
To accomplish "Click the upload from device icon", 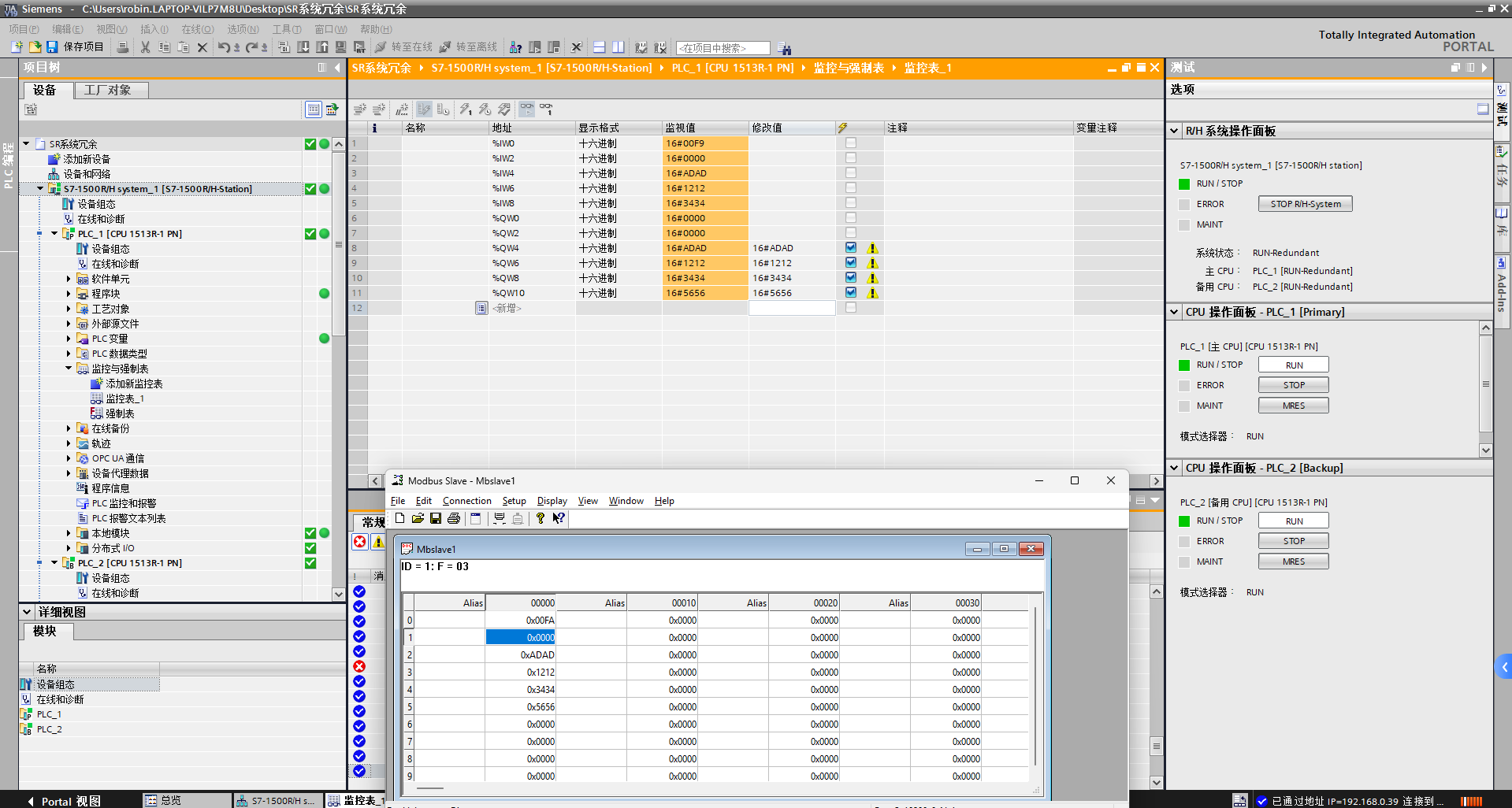I will [322, 47].
